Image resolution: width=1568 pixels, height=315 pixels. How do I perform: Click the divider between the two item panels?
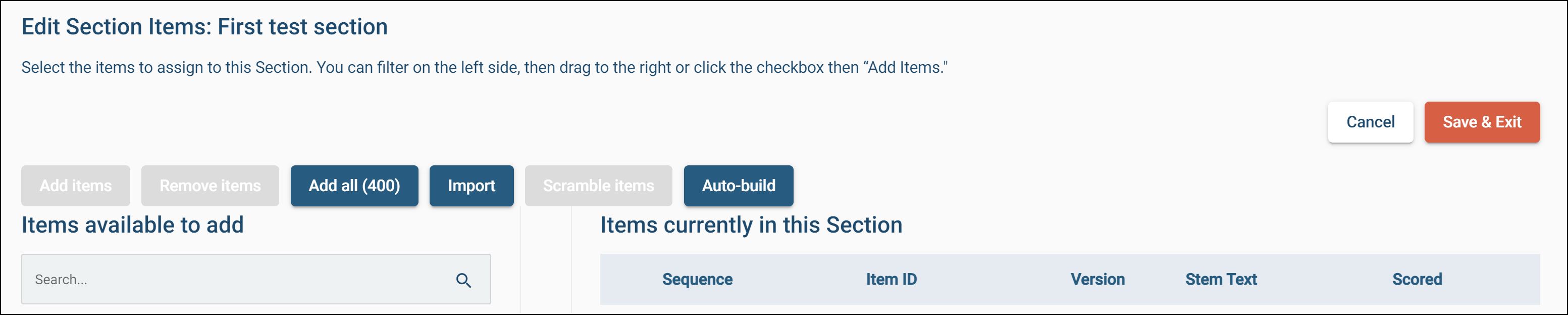(546, 262)
